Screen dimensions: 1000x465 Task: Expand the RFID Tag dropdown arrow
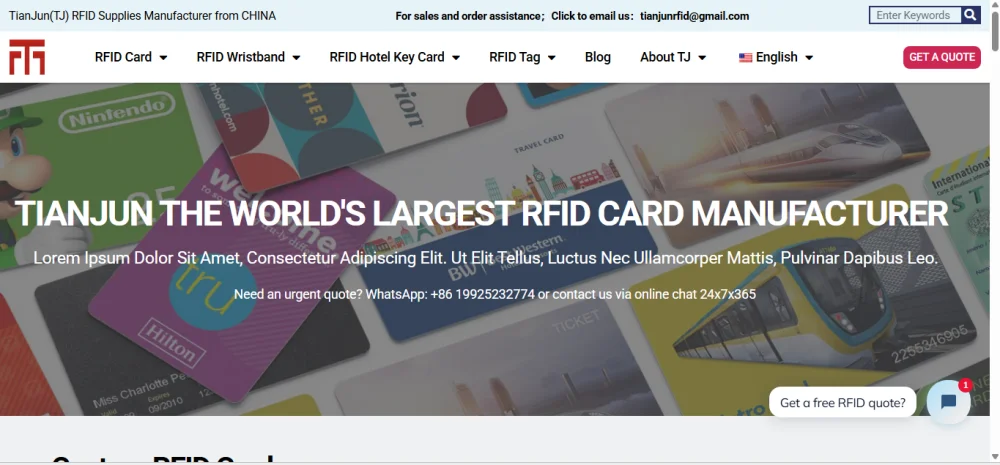pyautogui.click(x=552, y=57)
